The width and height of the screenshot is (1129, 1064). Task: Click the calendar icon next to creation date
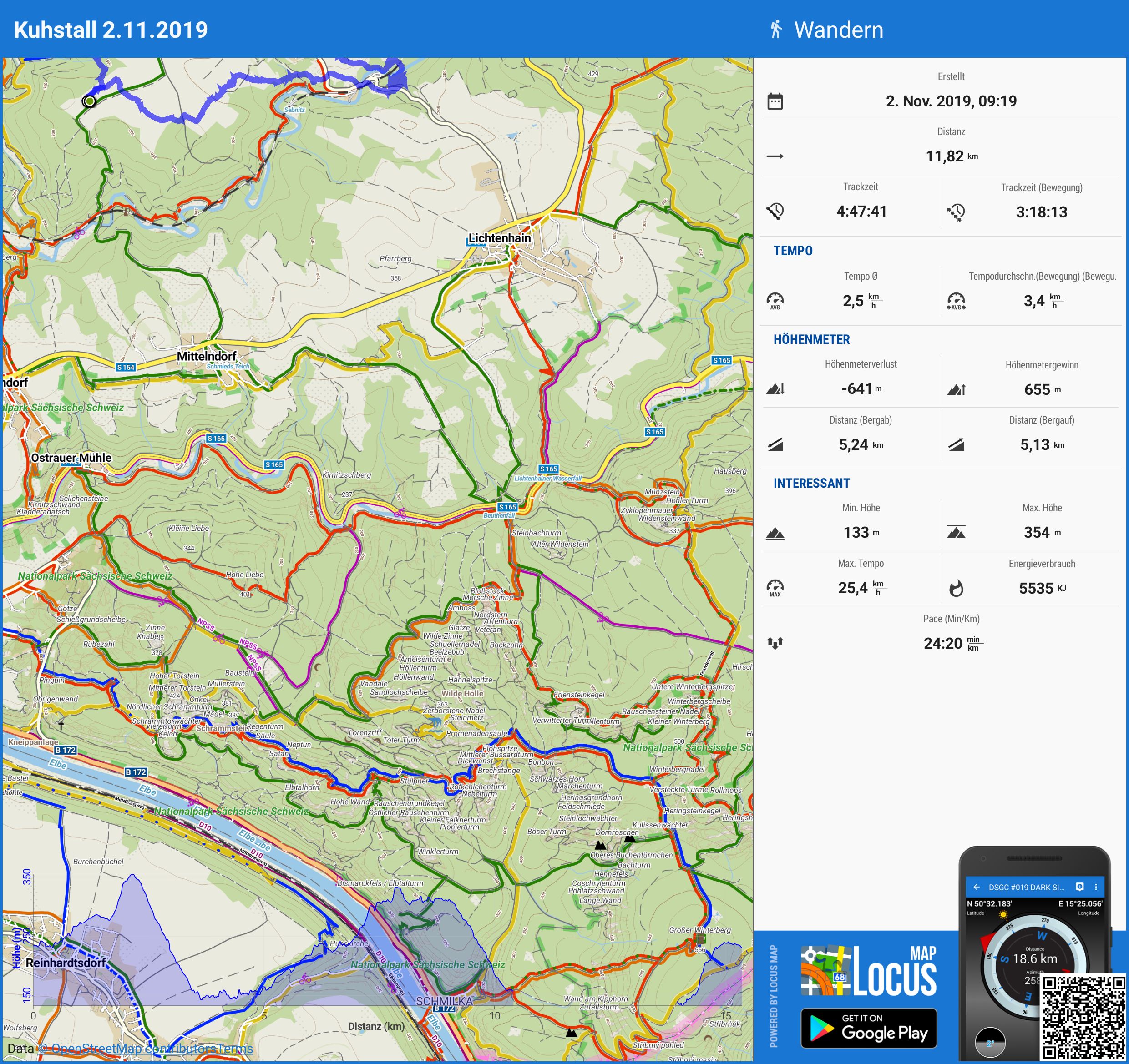(x=775, y=101)
